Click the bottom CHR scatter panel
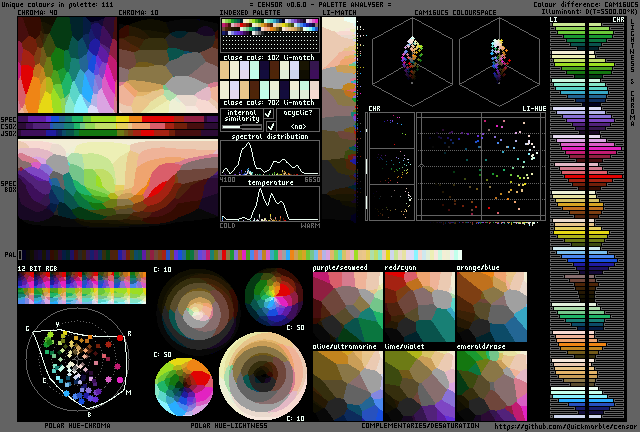The width and height of the screenshot is (640, 432). point(391,203)
